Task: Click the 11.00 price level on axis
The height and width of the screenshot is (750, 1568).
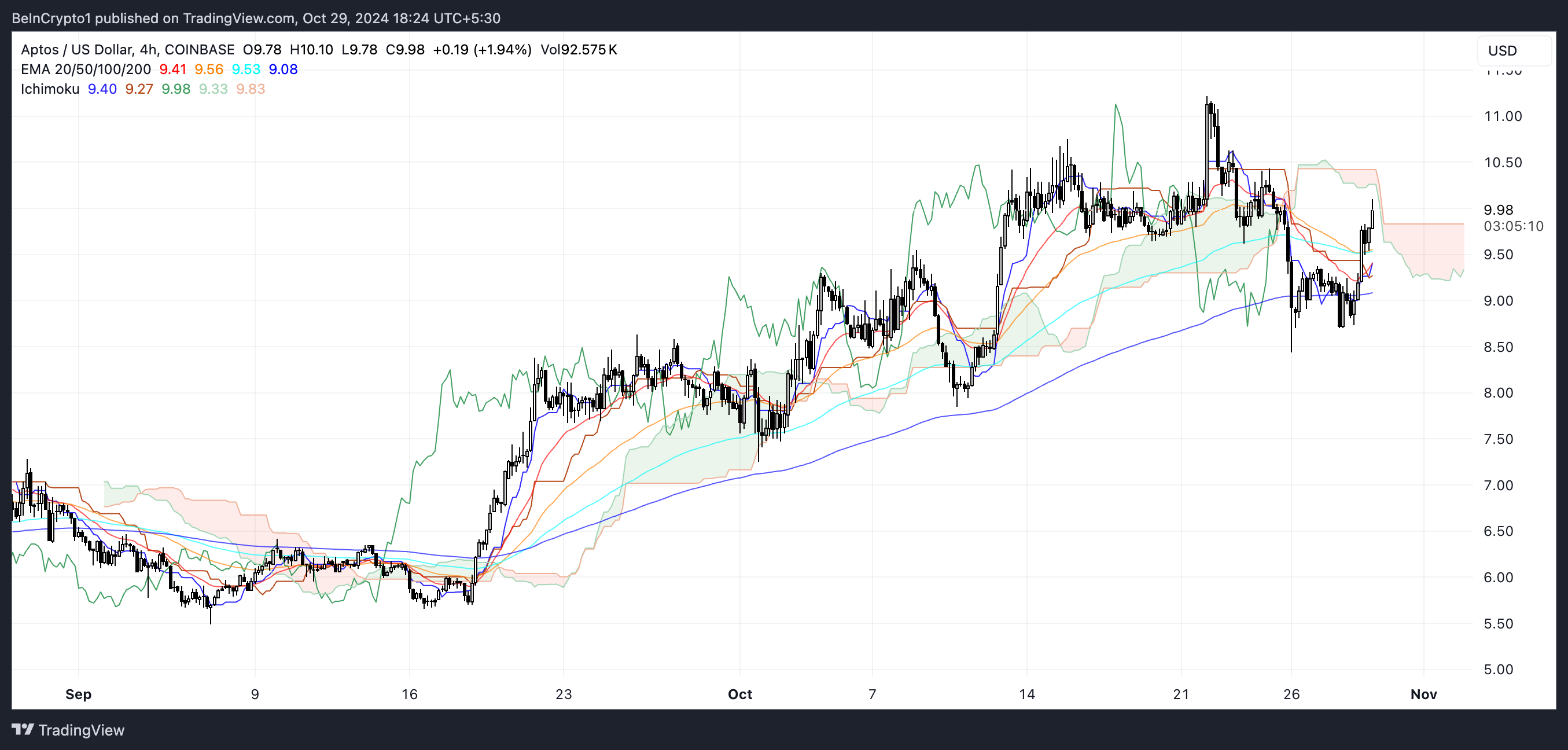Action: pos(1502,116)
